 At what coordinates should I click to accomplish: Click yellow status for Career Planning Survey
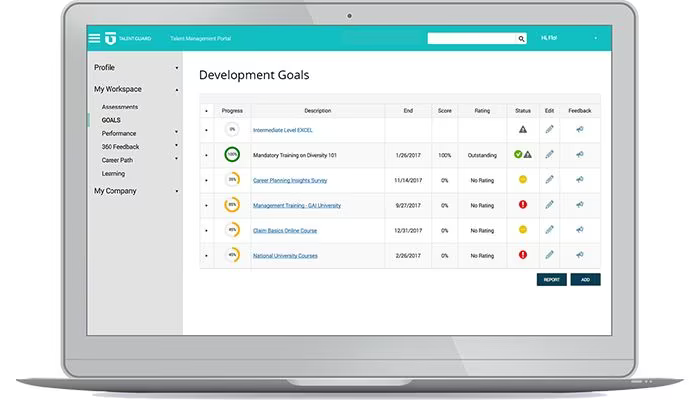tap(523, 179)
